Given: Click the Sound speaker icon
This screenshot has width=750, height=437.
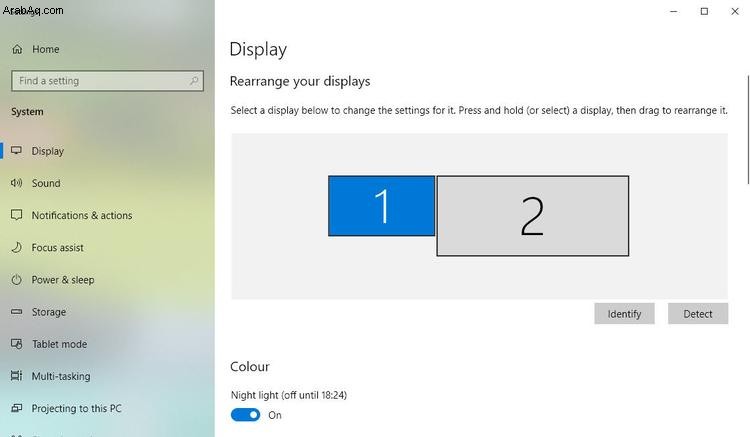Looking at the screenshot, I should [17, 183].
